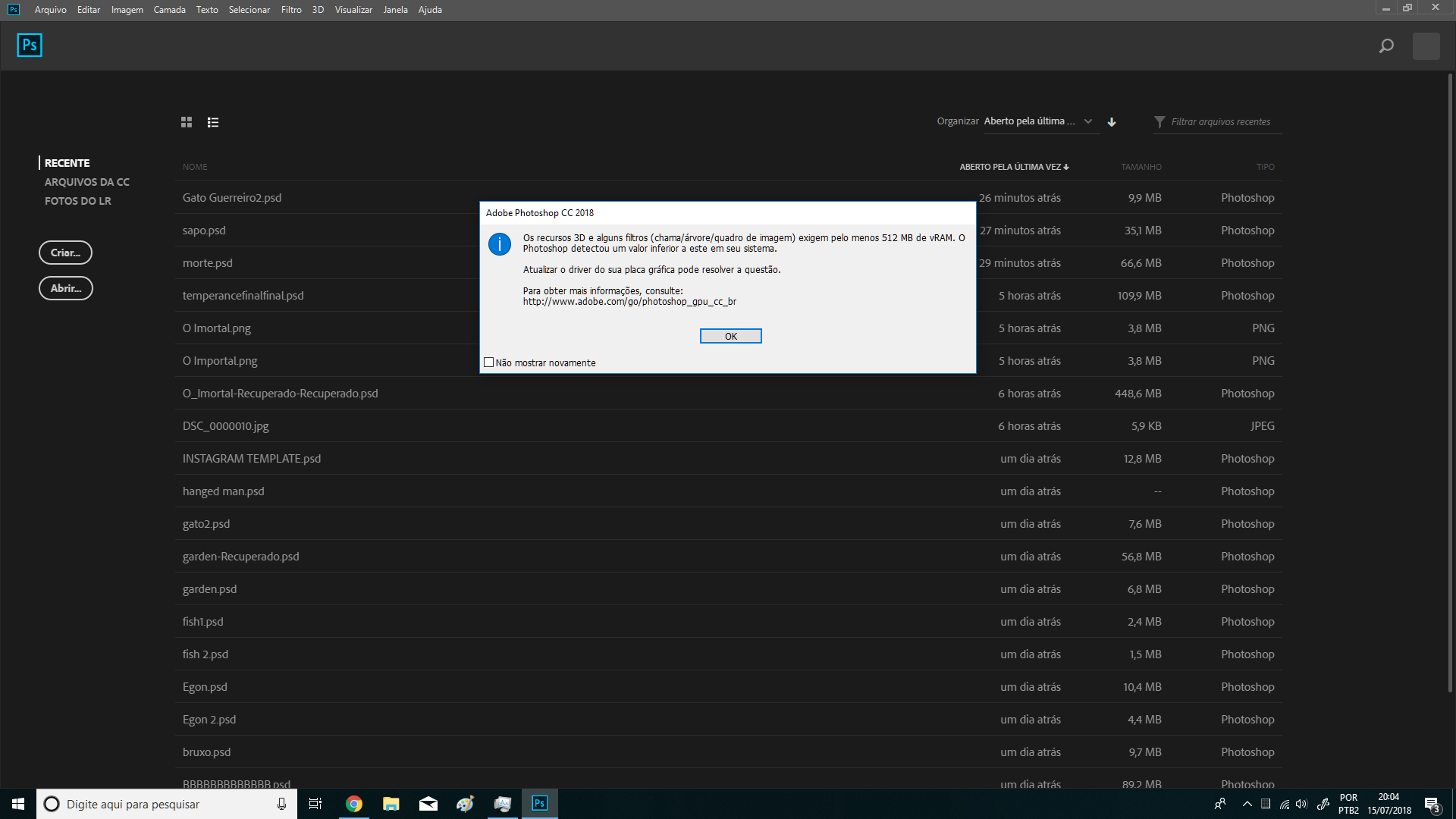Click the pen workspace tray icon

tap(1323, 804)
